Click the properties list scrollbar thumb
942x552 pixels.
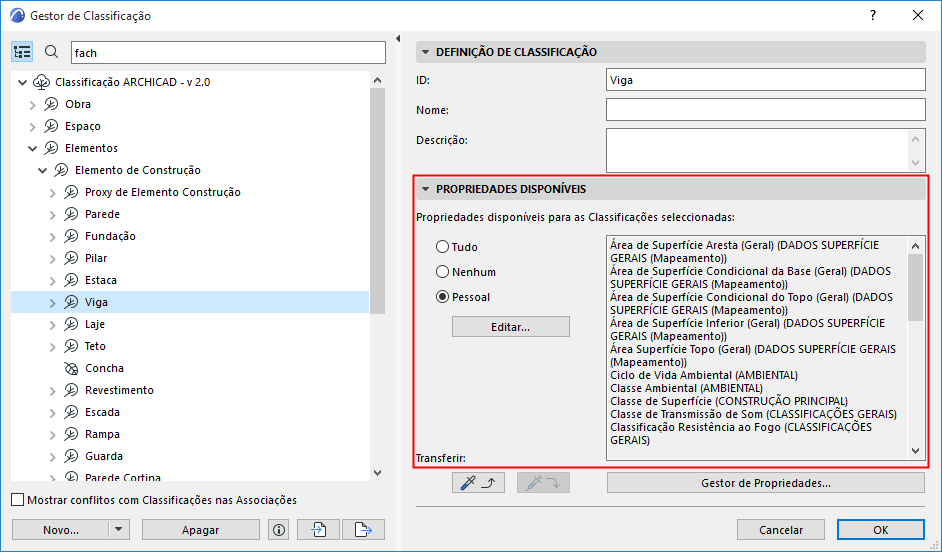point(915,288)
